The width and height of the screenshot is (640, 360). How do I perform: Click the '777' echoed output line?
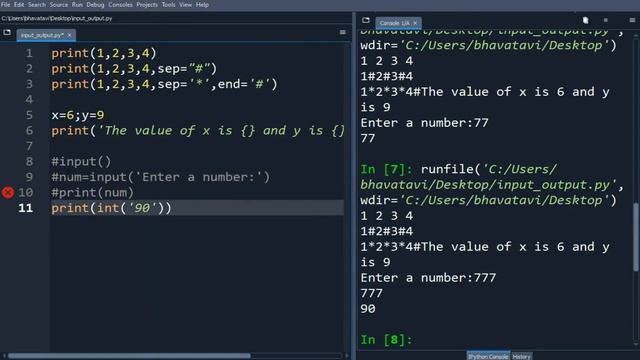371,293
